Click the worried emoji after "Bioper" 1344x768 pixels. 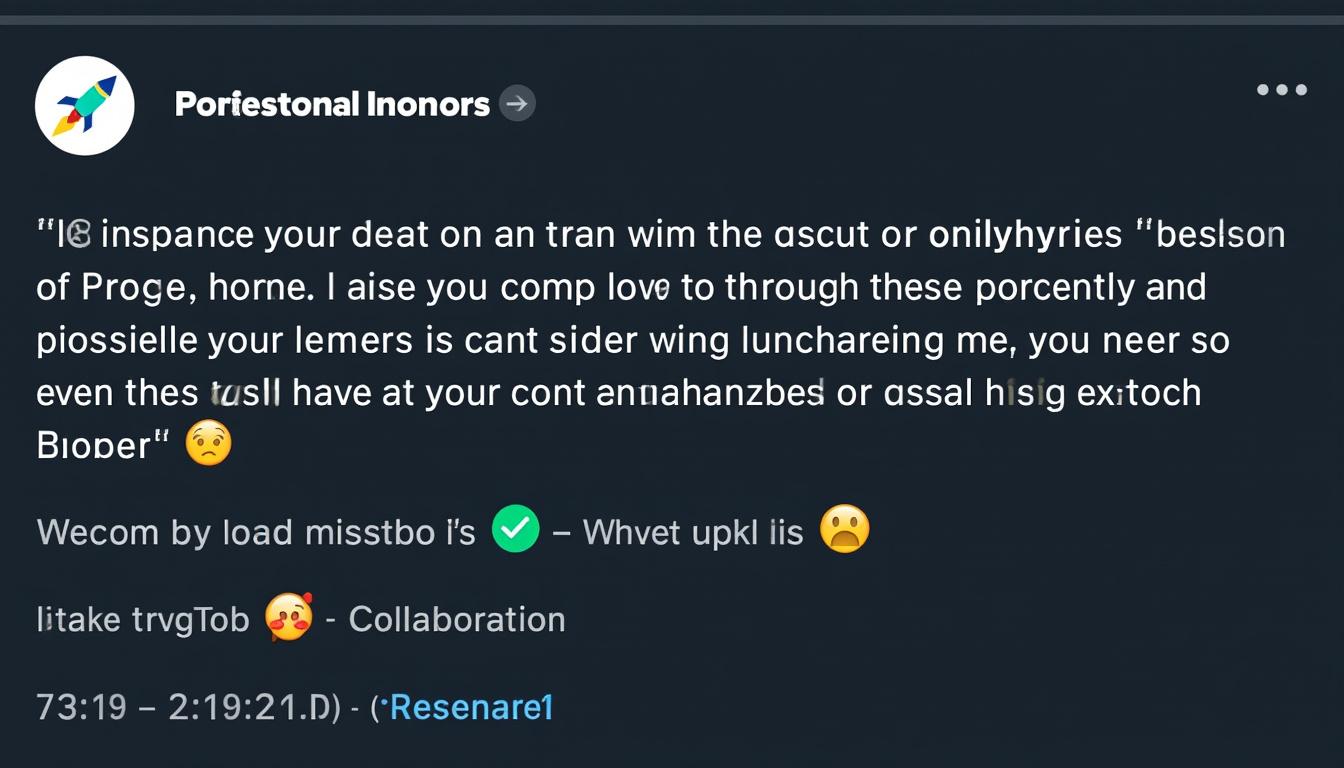209,444
